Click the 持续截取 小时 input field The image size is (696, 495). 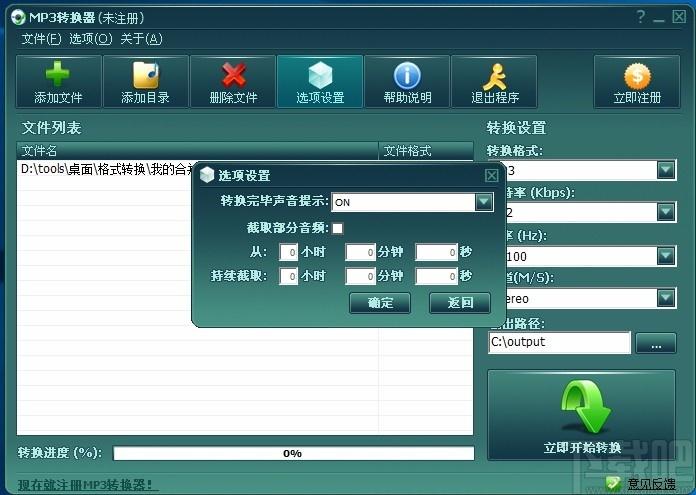pyautogui.click(x=289, y=276)
